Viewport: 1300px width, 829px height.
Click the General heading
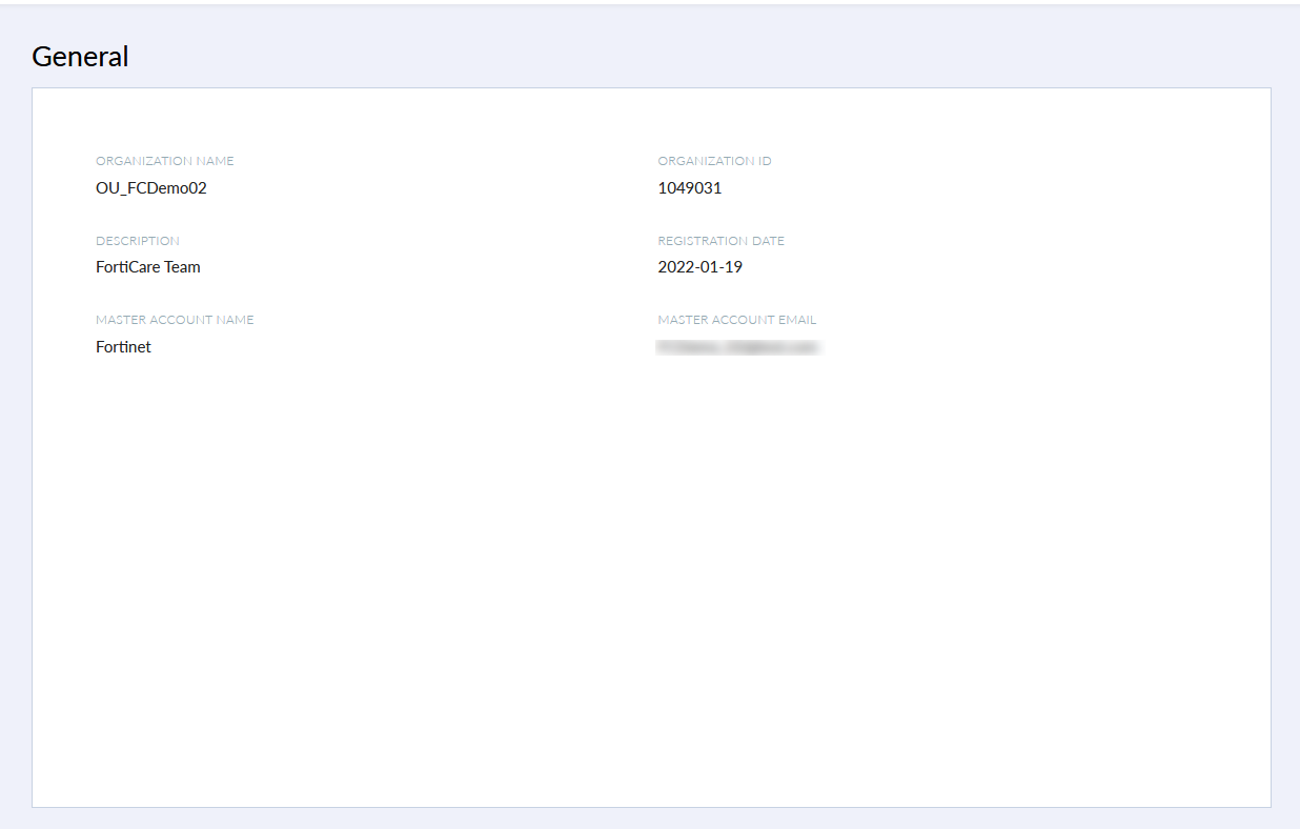click(x=79, y=56)
